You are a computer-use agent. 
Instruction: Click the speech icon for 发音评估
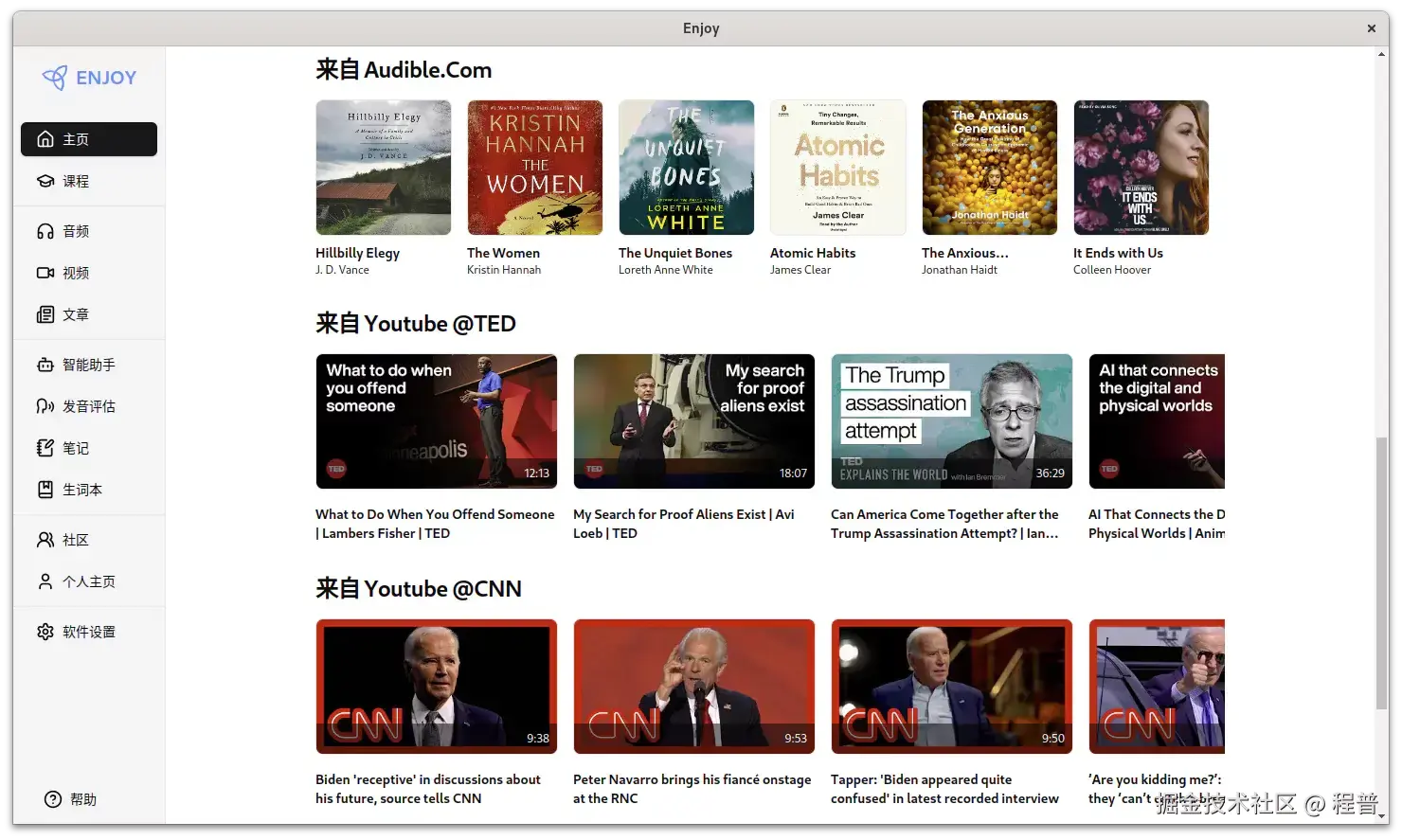(x=45, y=406)
